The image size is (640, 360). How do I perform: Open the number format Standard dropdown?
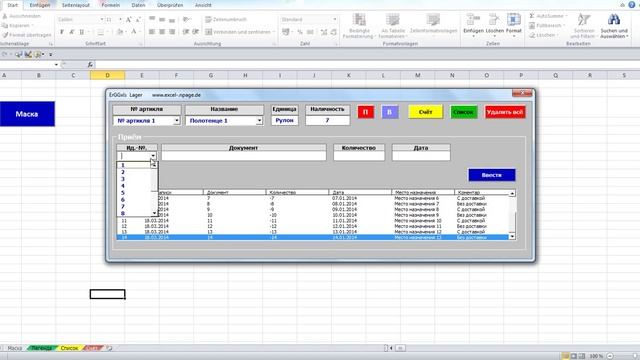[x=335, y=19]
